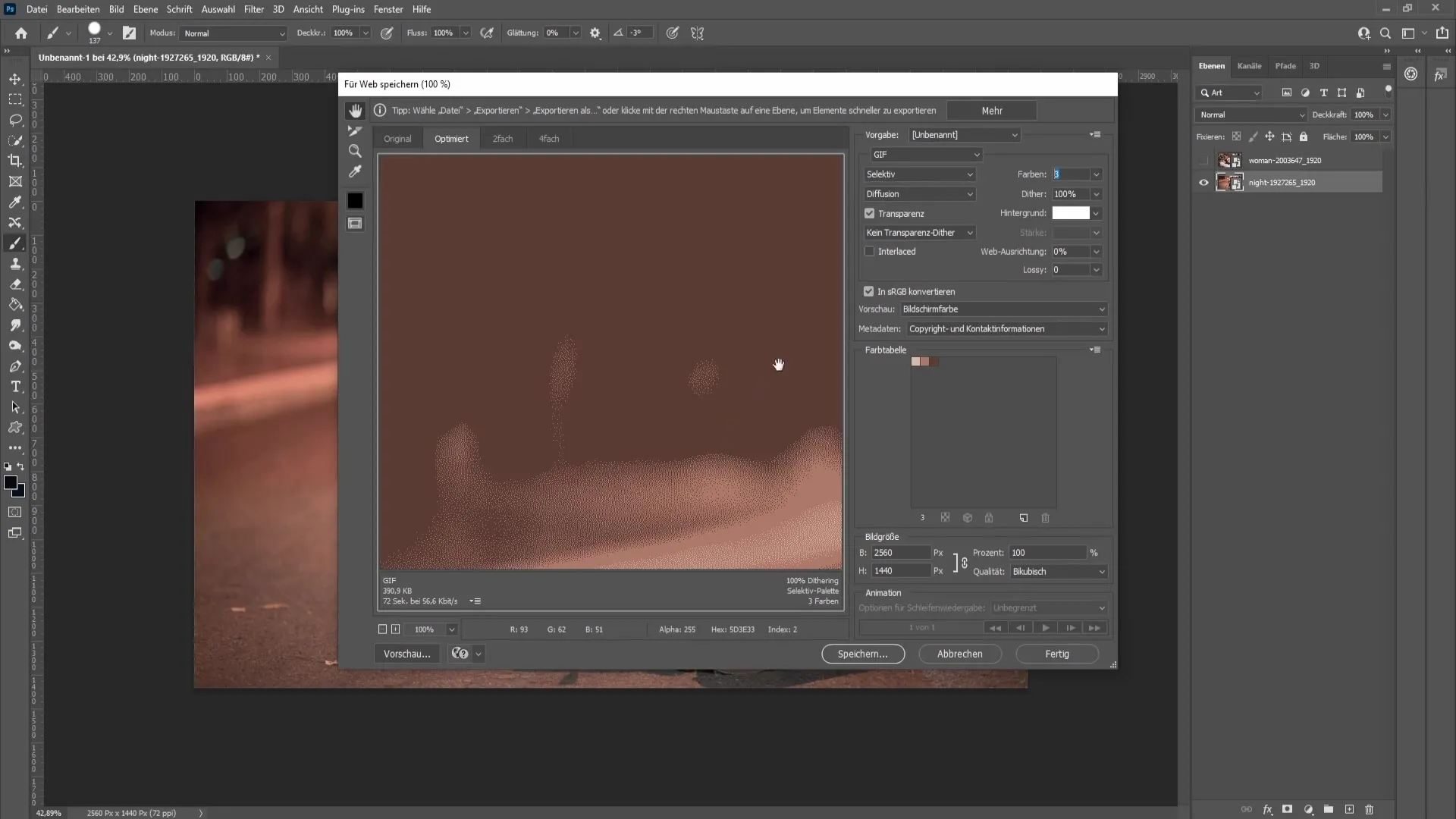The image size is (1456, 819).
Task: Toggle In sRGB konvertieren checkbox
Action: pyautogui.click(x=869, y=291)
